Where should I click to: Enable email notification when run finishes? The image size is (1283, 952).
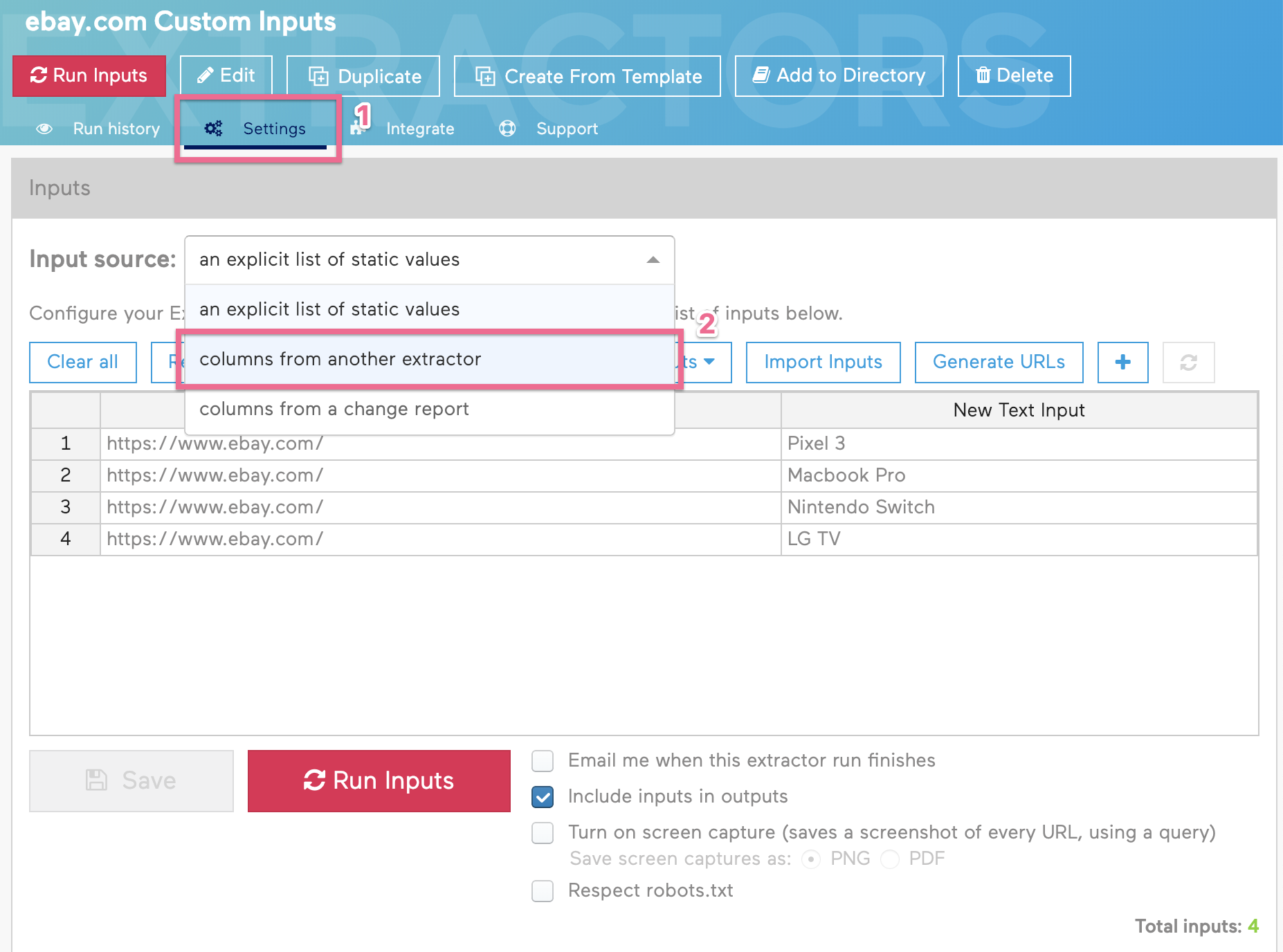[543, 761]
